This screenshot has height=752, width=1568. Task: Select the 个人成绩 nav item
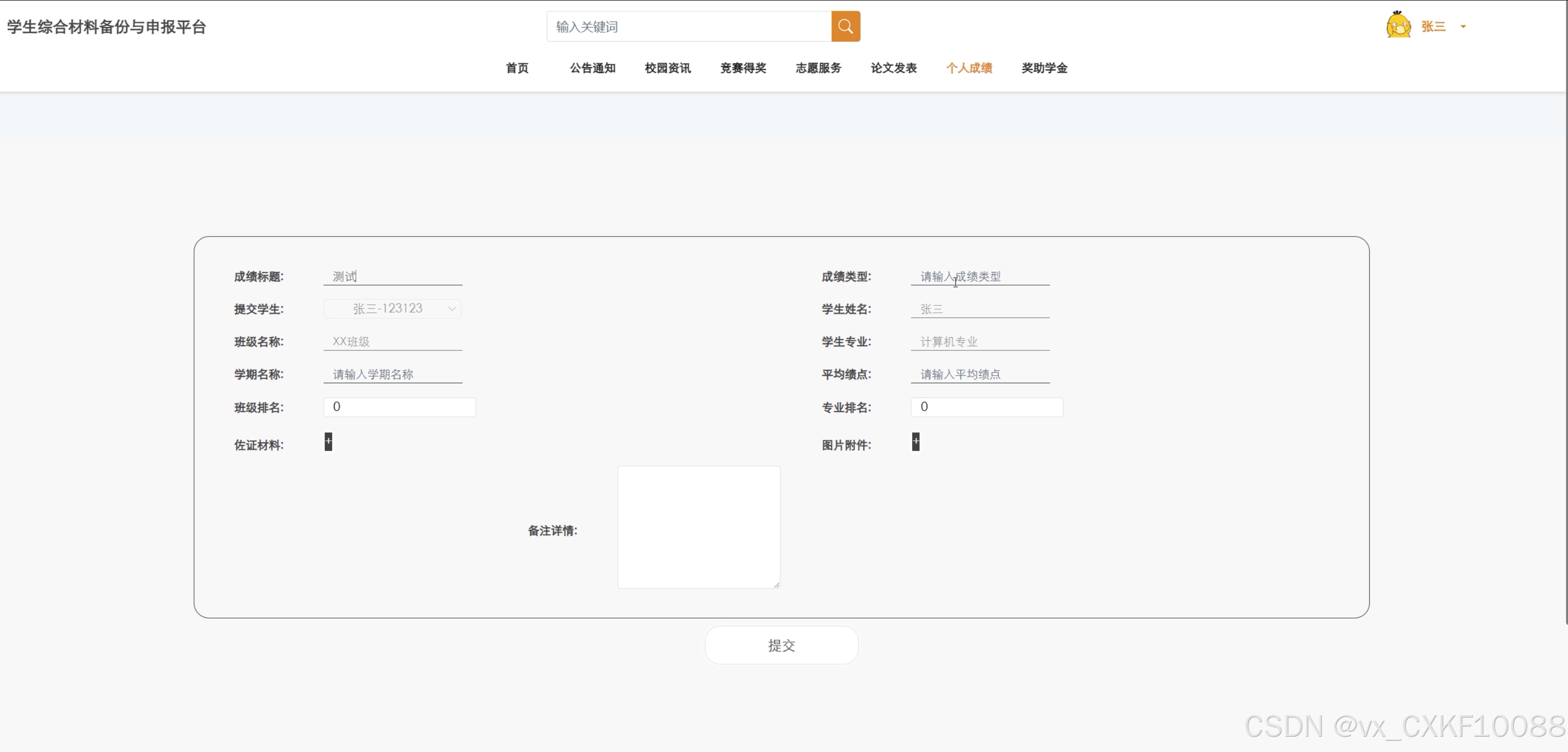point(968,67)
